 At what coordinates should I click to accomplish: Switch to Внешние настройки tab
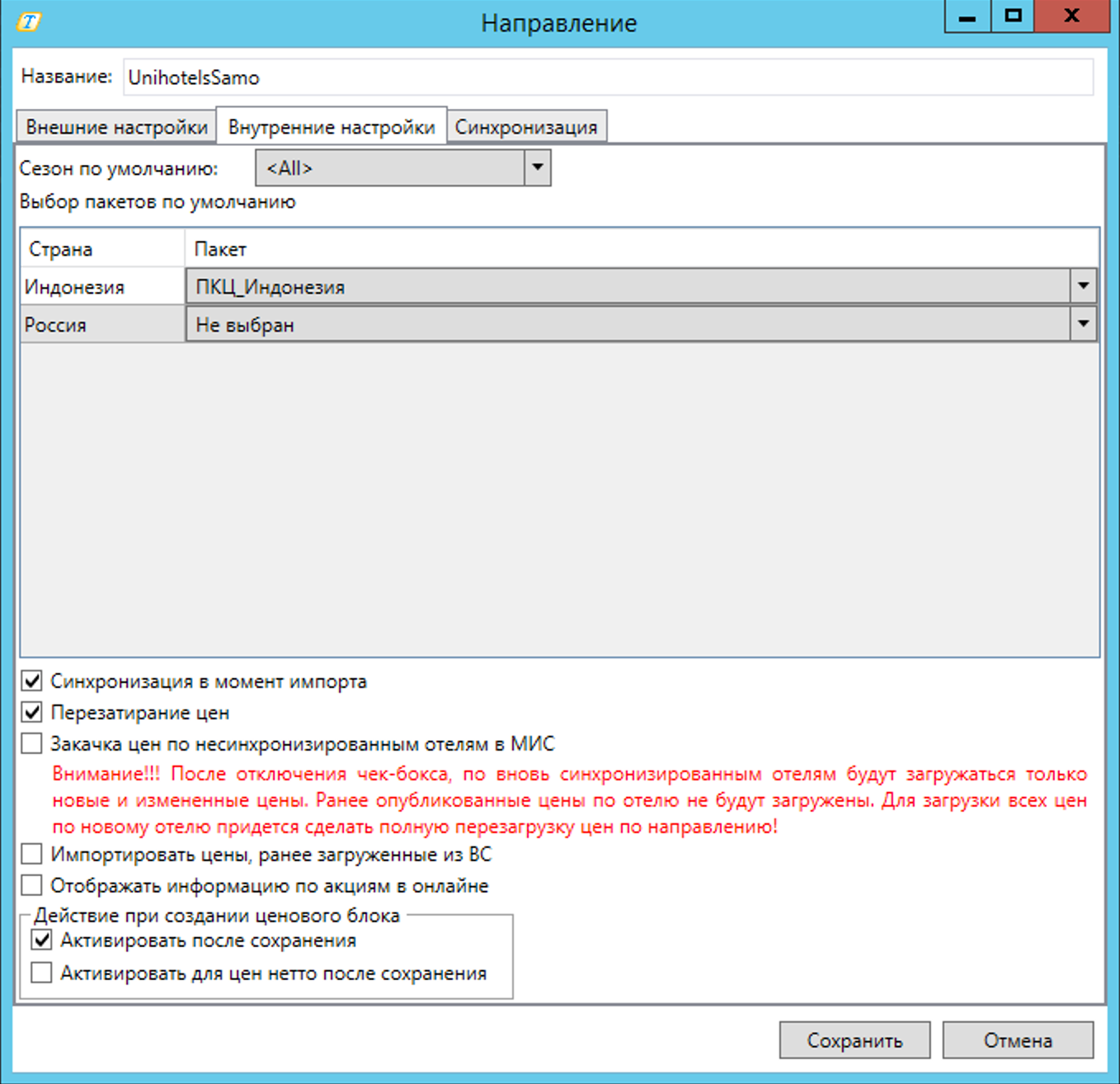[x=116, y=127]
